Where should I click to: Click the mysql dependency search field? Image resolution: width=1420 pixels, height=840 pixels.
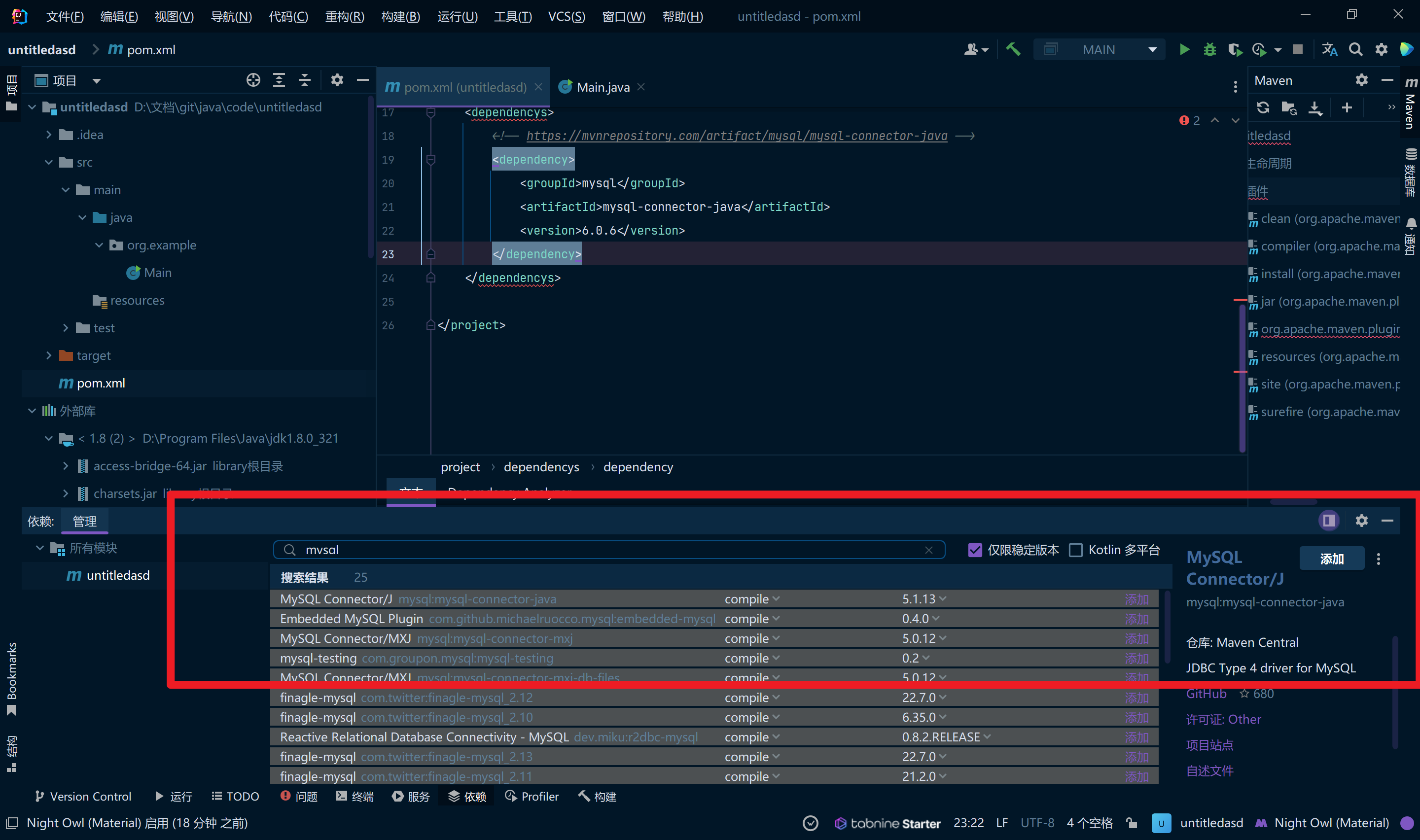(x=609, y=550)
